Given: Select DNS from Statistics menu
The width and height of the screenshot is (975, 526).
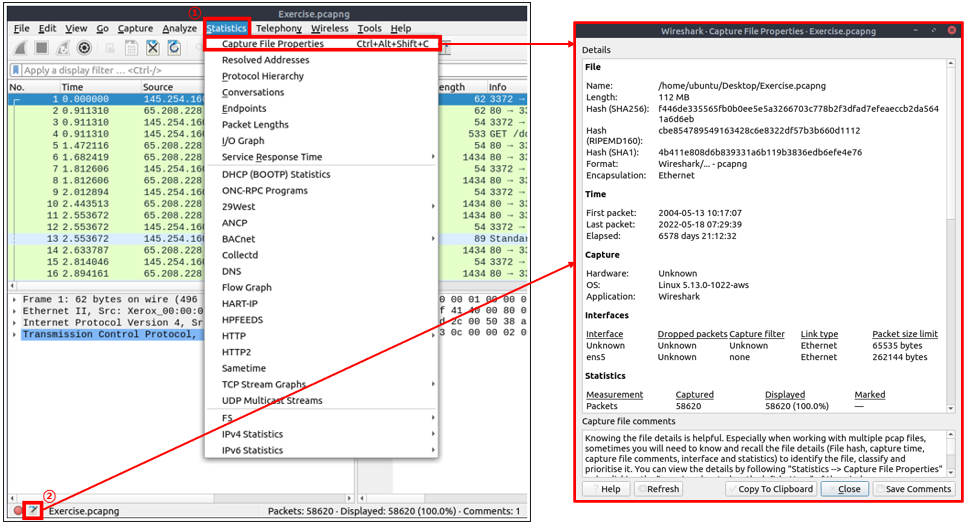Looking at the screenshot, I should click(321, 272).
